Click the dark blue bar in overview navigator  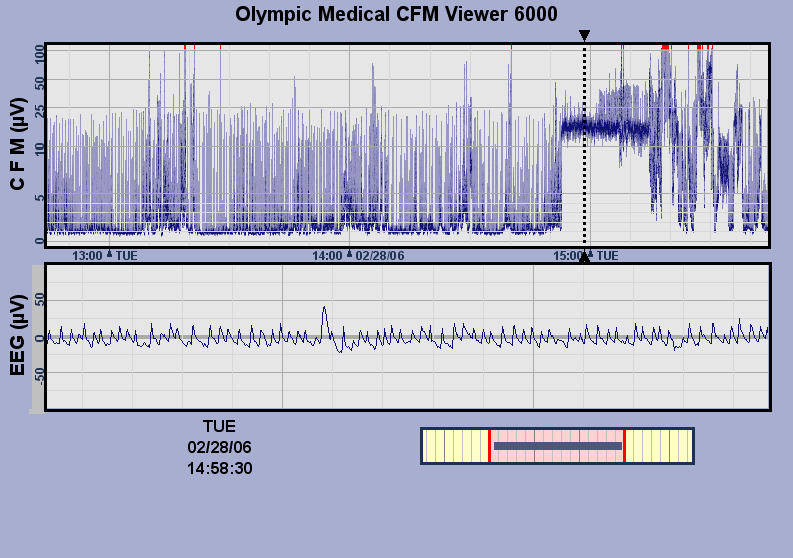point(558,446)
